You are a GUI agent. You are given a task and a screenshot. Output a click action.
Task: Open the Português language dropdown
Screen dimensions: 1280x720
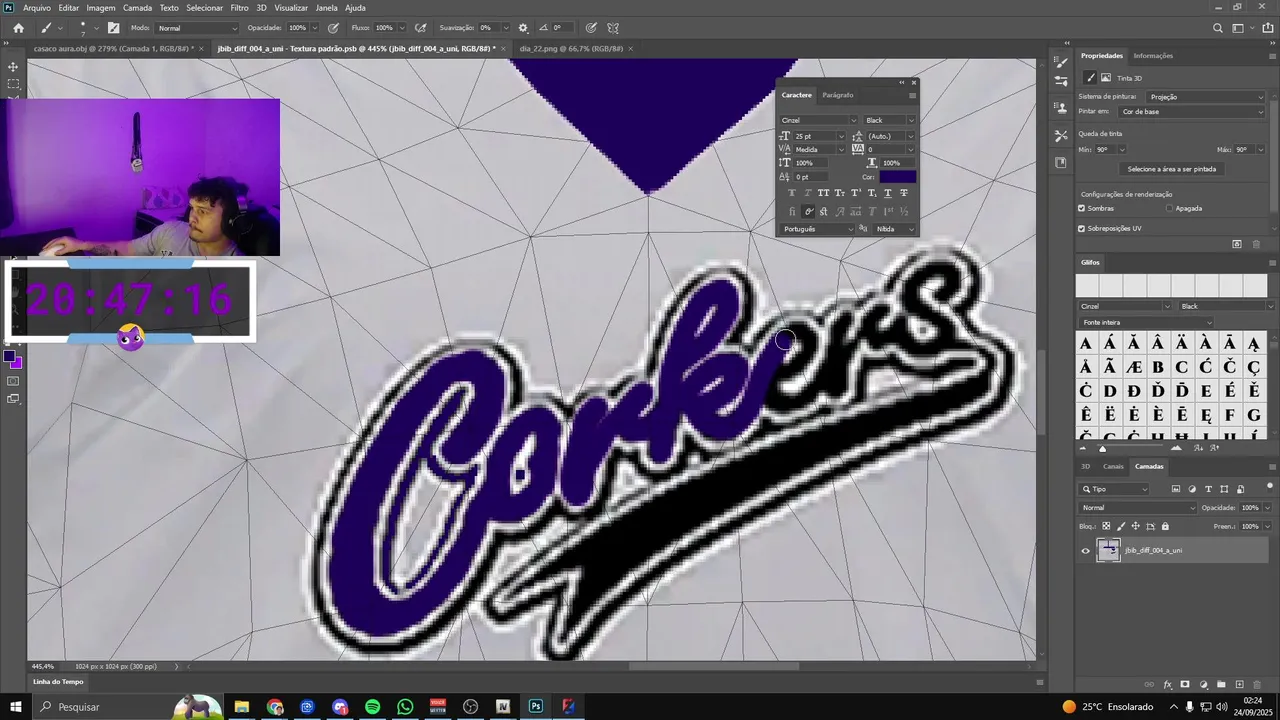[x=818, y=229]
